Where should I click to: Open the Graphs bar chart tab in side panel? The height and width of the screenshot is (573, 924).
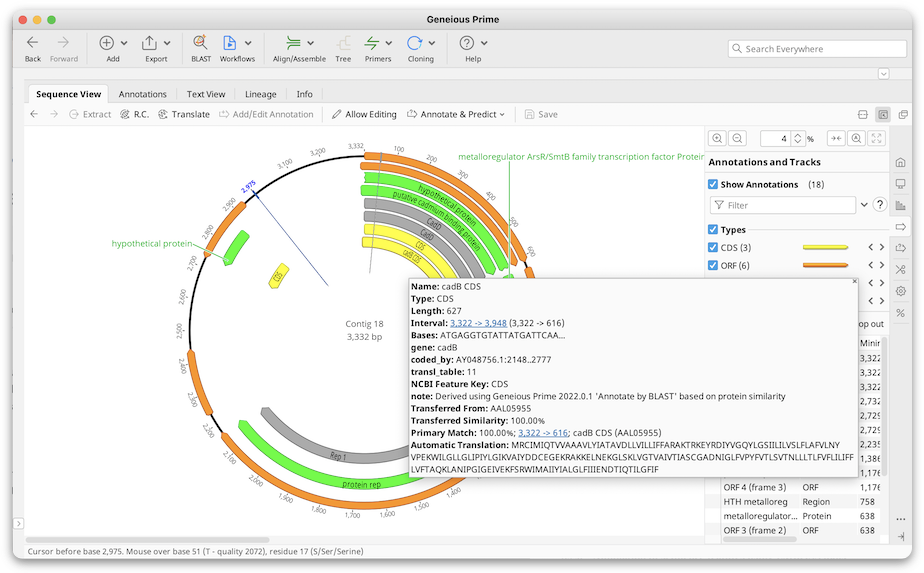[x=900, y=205]
